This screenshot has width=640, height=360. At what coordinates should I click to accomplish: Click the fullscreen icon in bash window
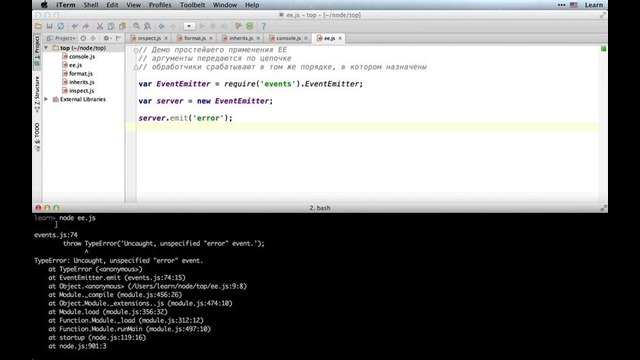click(x=603, y=208)
